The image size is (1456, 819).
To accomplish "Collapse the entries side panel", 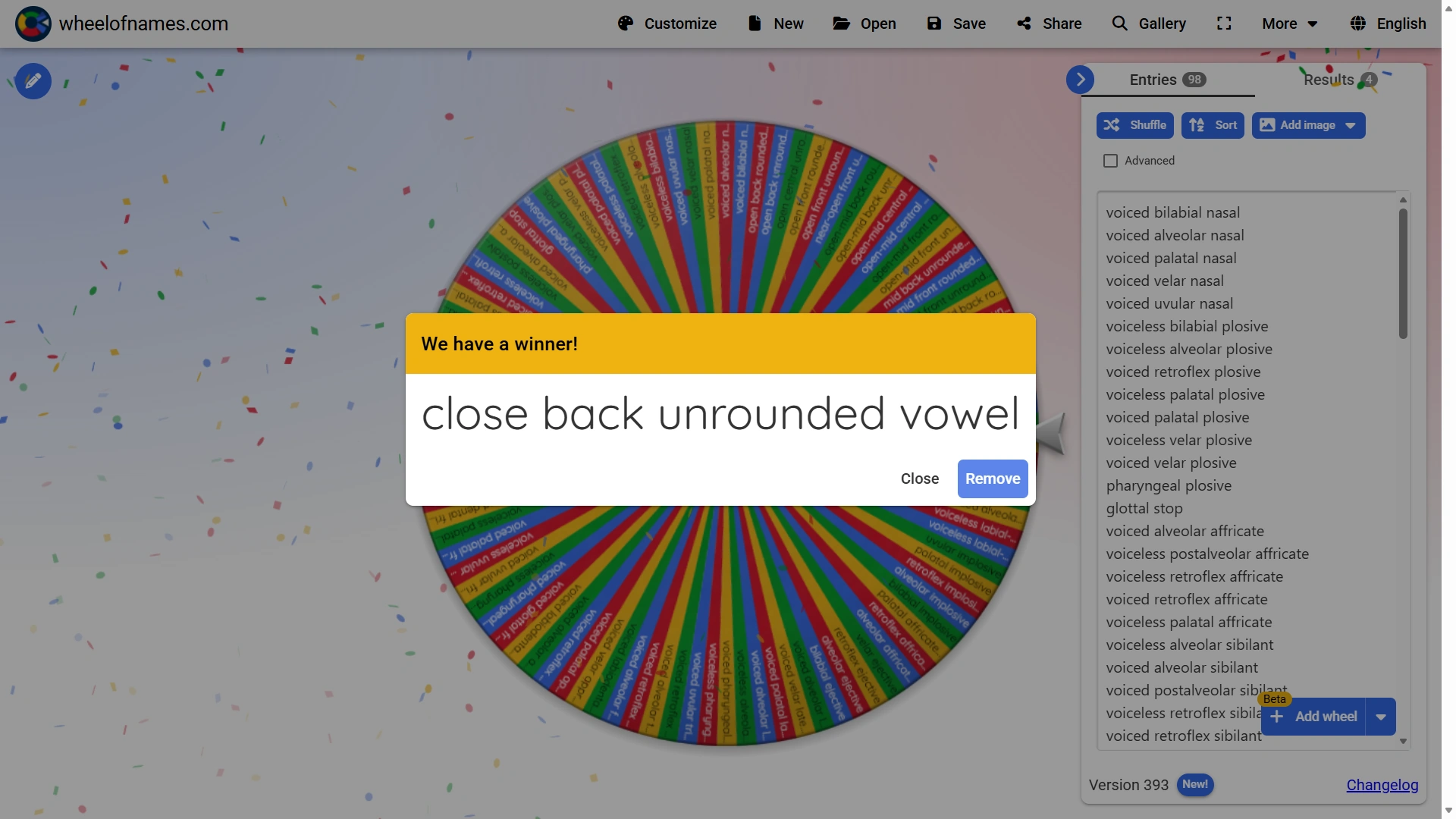I will pyautogui.click(x=1080, y=79).
